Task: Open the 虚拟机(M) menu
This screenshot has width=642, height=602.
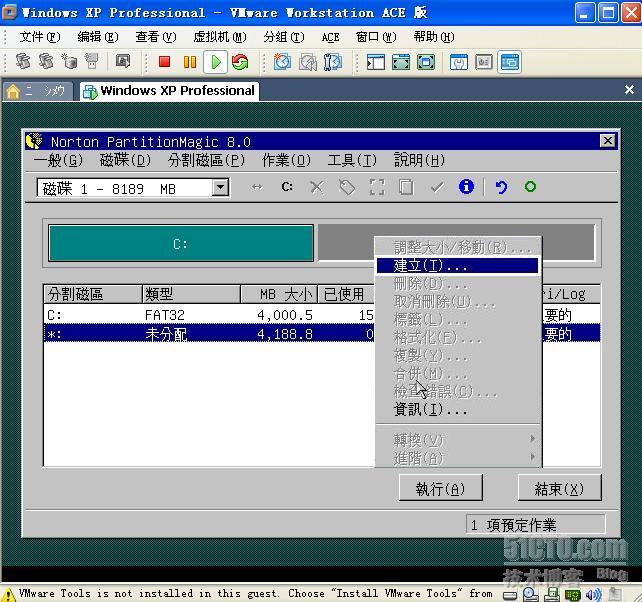Action: [220, 37]
